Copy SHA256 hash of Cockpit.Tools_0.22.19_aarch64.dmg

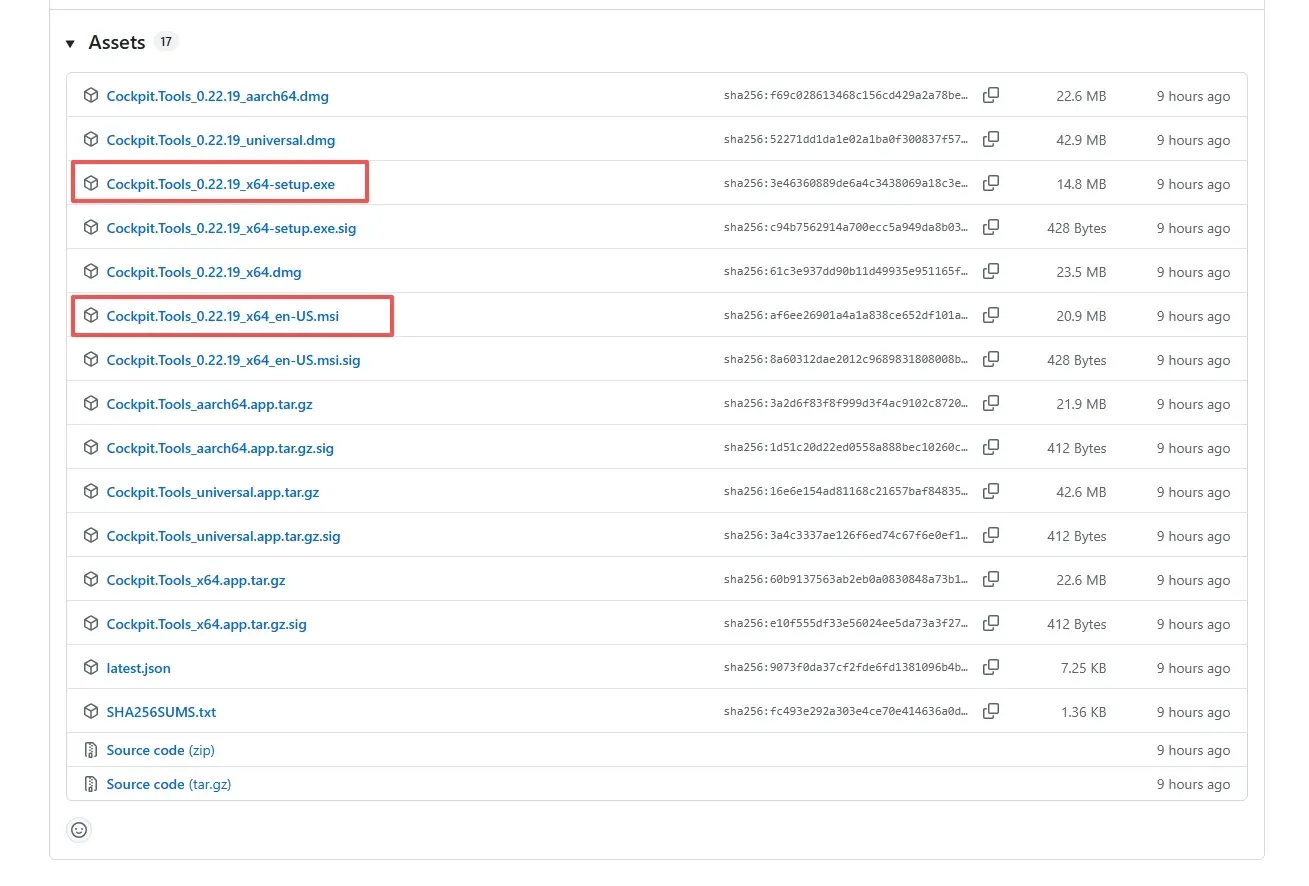pyautogui.click(x=991, y=96)
